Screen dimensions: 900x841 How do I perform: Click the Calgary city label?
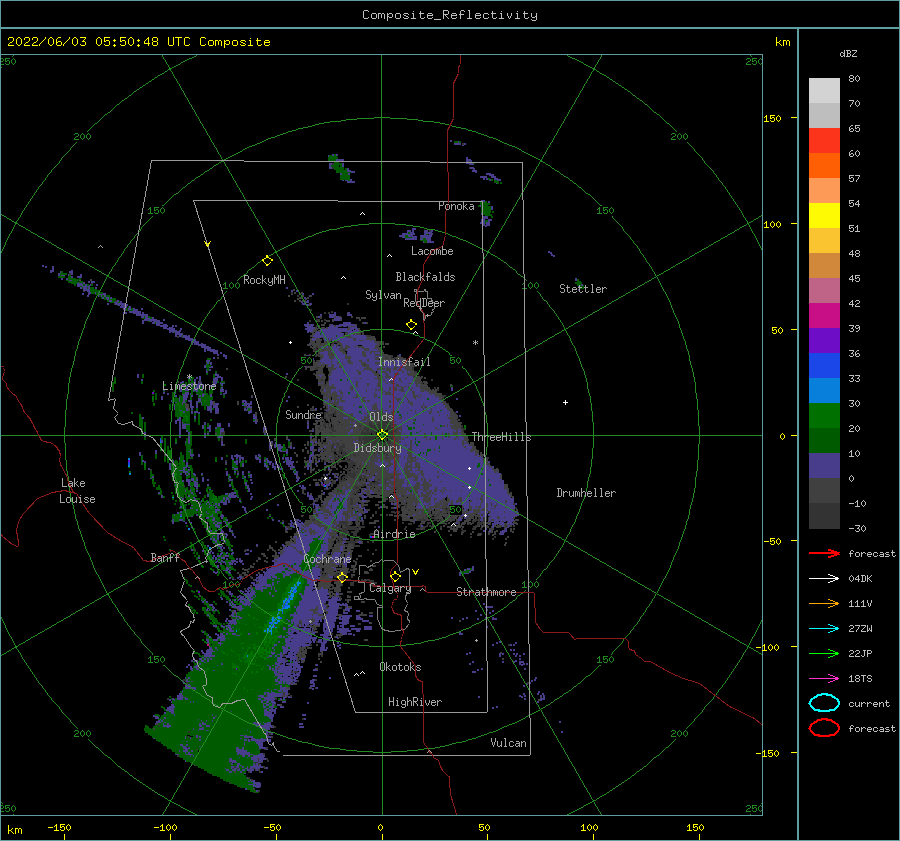pos(390,588)
